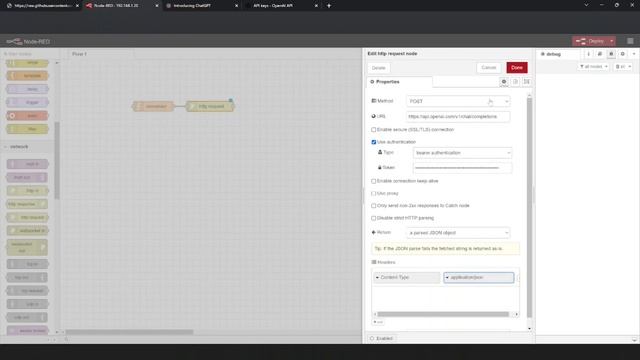Select the delay node in palette

[x=27, y=89]
